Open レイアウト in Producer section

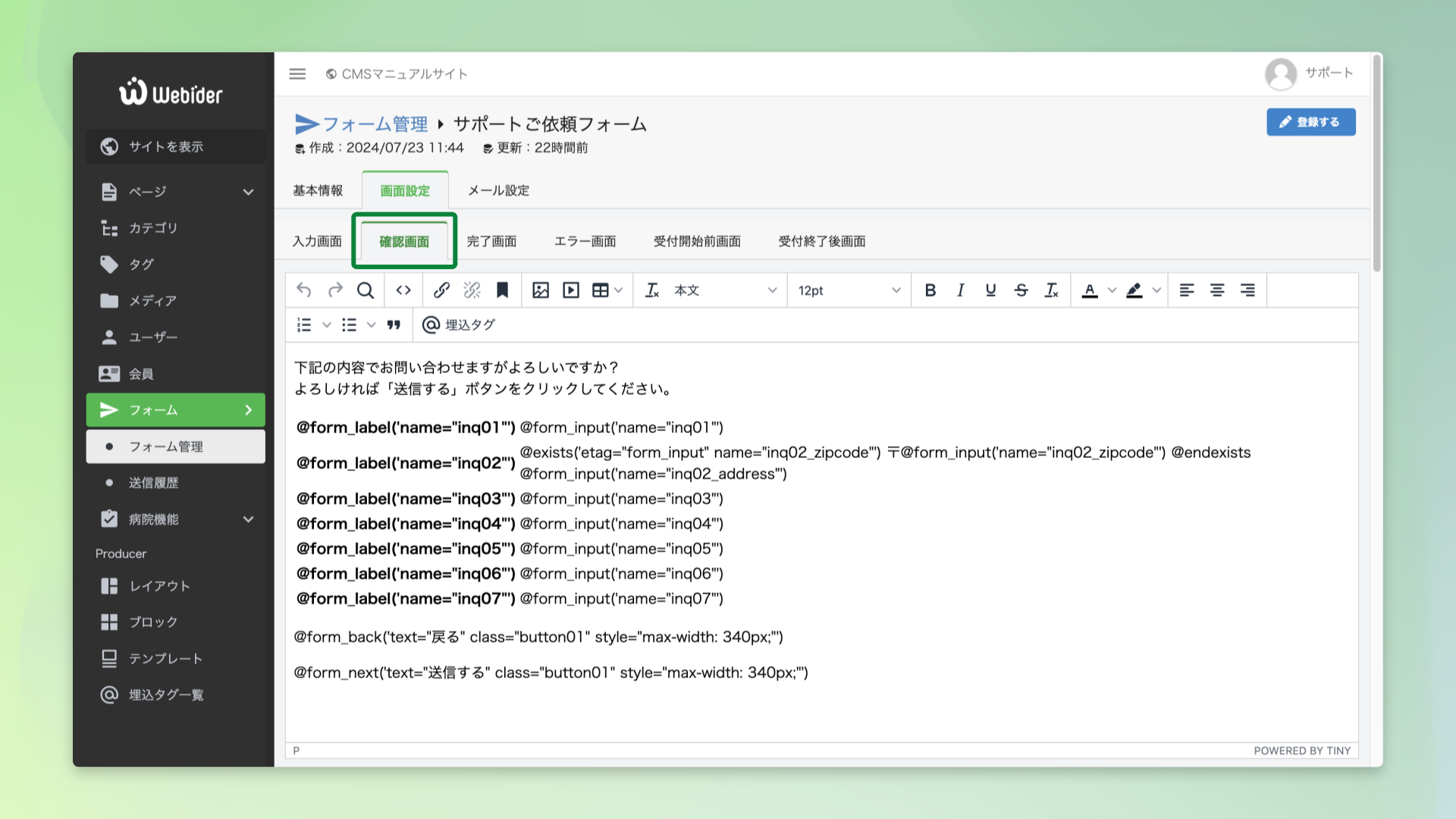176,586
